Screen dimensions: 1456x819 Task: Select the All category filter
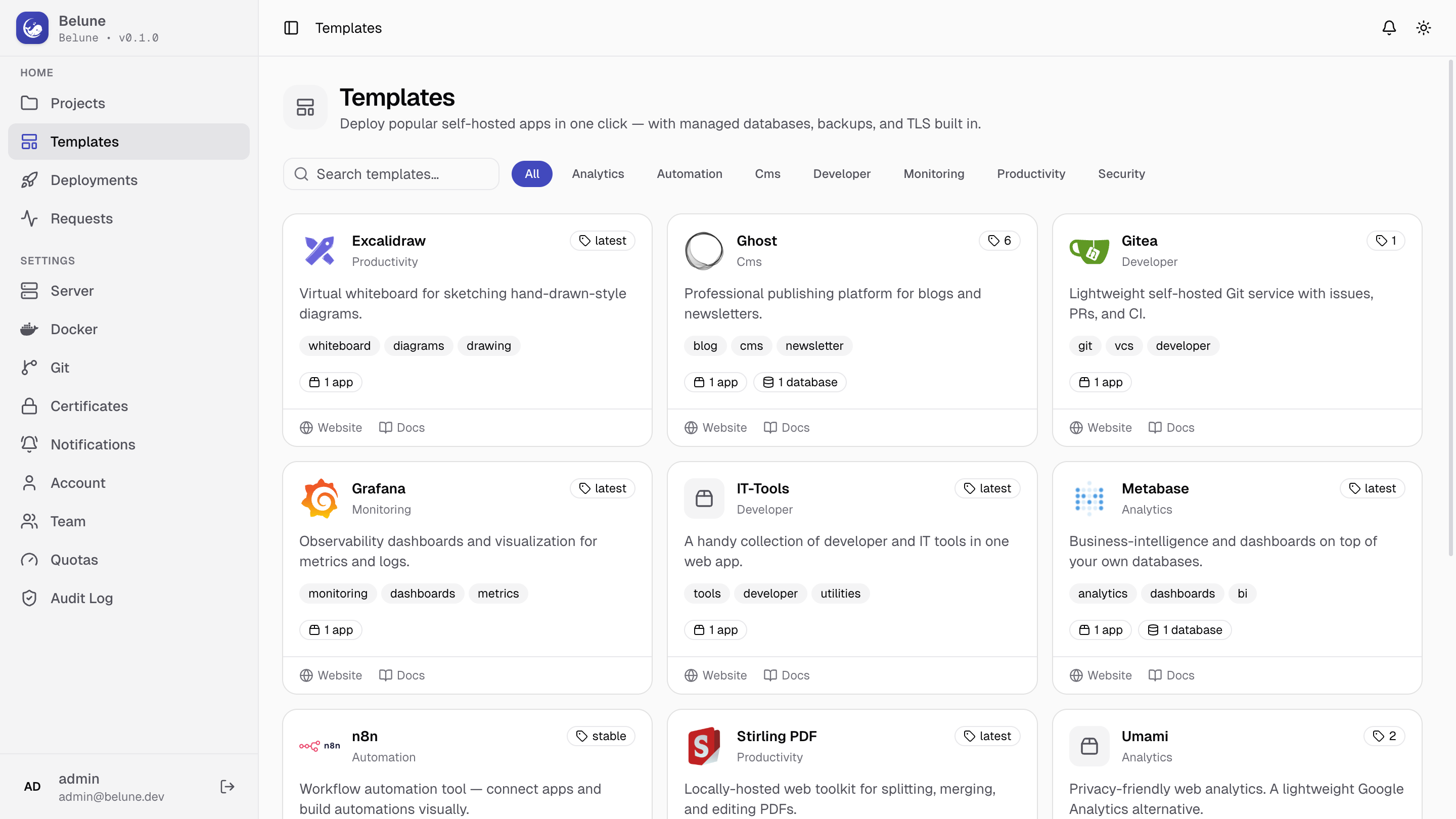532,173
